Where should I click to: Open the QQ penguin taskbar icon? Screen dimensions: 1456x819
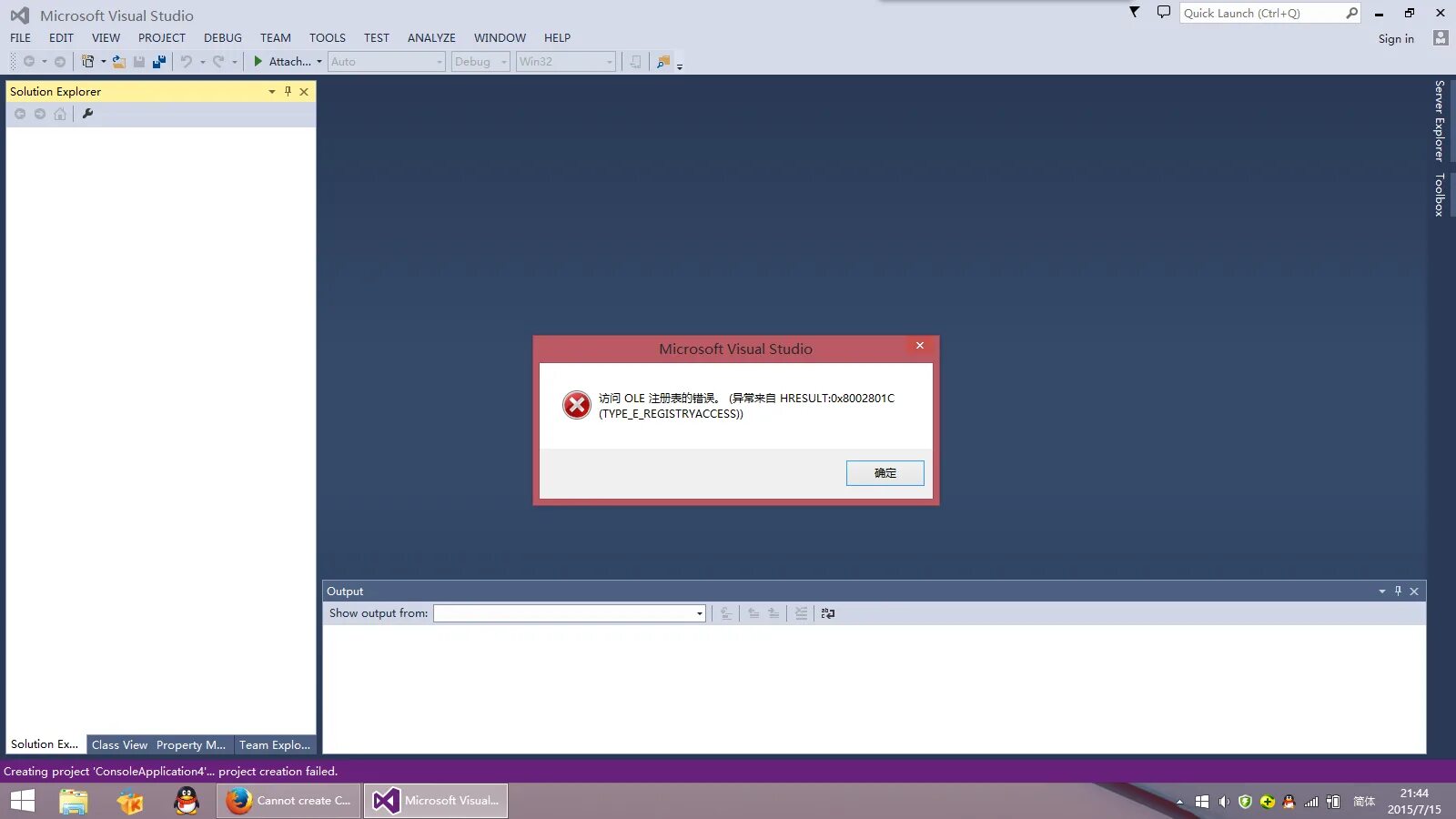[187, 801]
